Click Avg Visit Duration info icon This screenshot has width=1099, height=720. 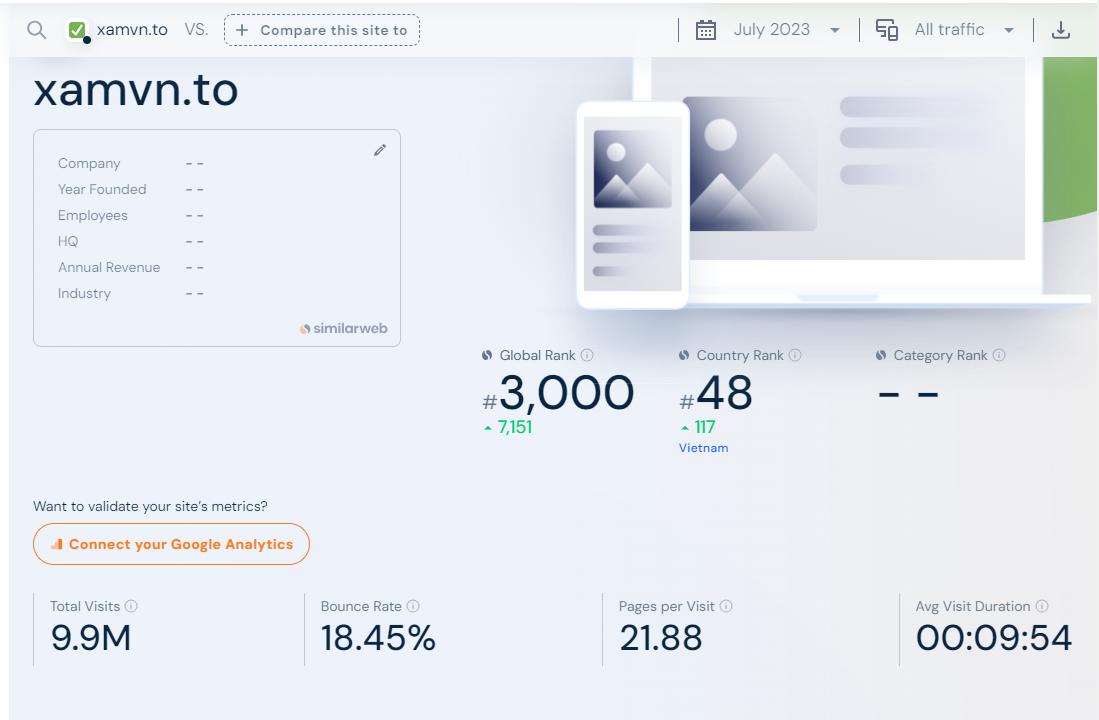tap(1042, 606)
